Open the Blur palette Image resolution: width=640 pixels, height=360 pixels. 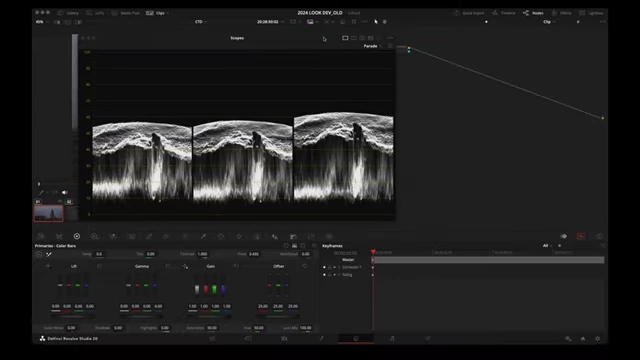pos(275,236)
